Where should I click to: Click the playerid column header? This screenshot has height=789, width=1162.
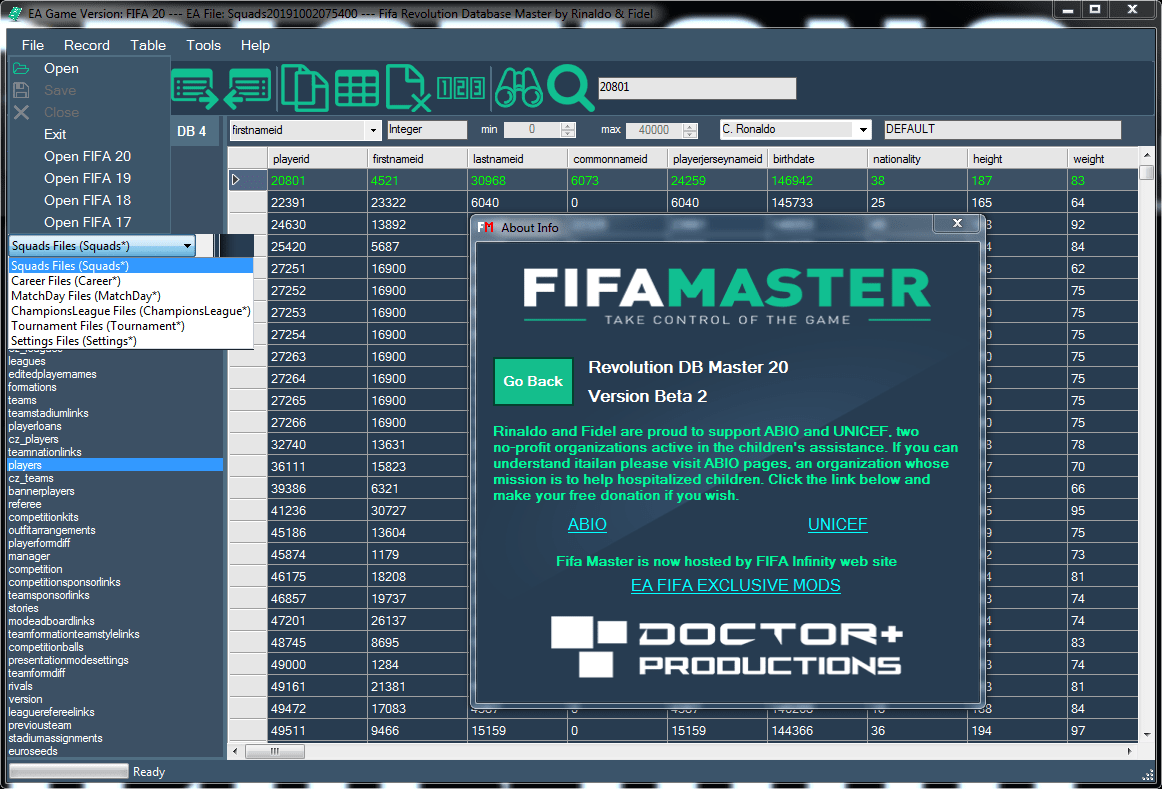pos(317,159)
